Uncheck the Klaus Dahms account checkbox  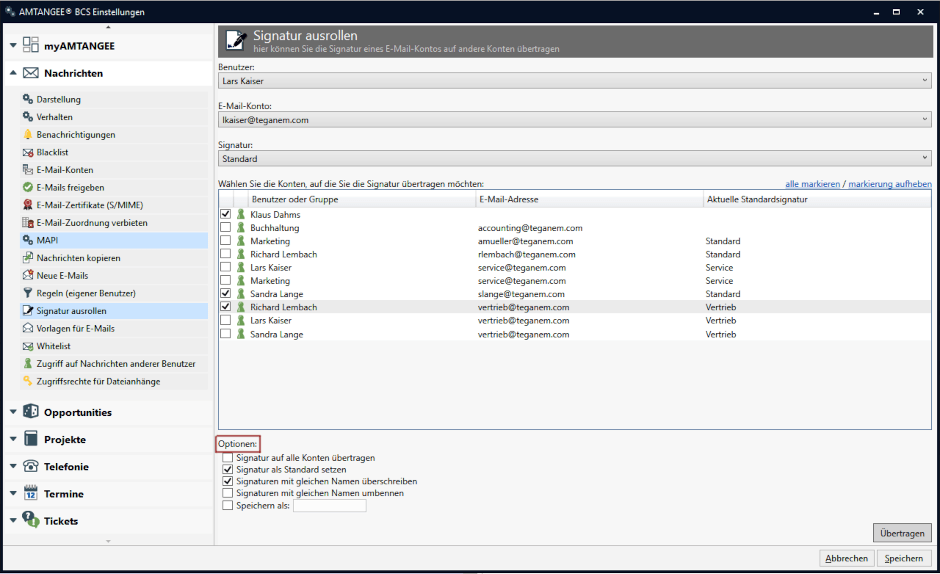coord(225,214)
